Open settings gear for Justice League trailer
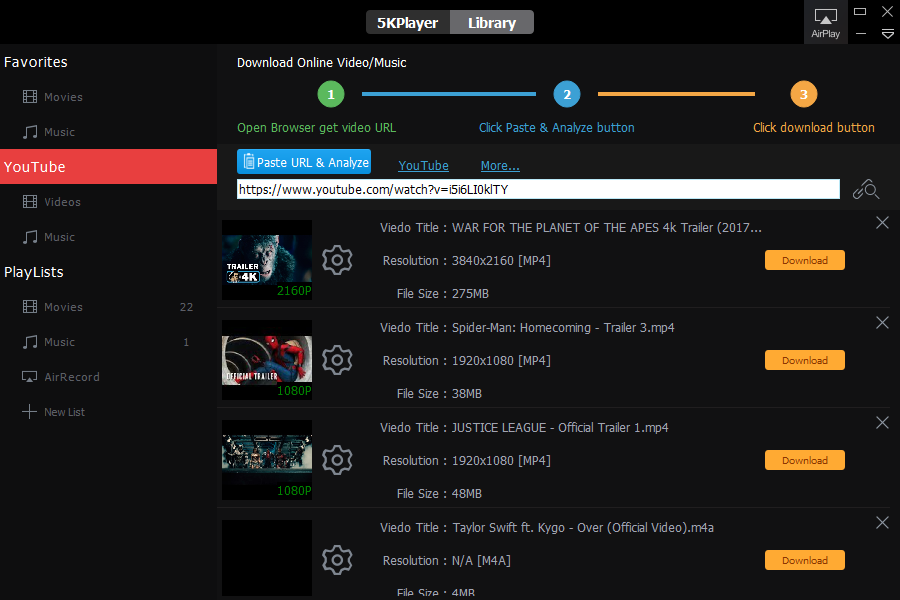The height and width of the screenshot is (600, 900). (x=338, y=460)
